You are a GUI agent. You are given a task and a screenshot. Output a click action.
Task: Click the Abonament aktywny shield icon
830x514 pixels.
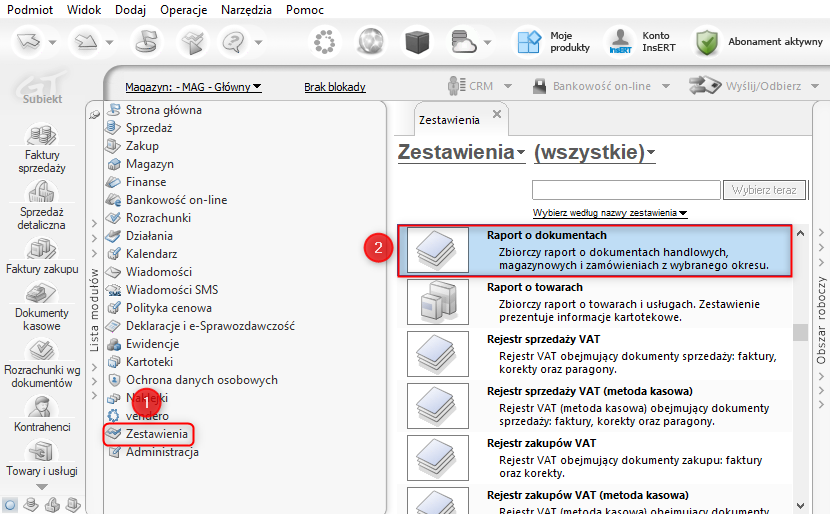click(x=707, y=42)
